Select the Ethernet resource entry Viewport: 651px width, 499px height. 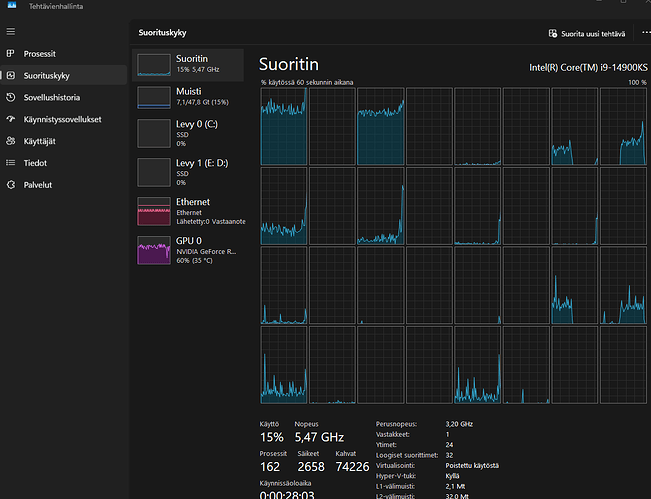[188, 211]
